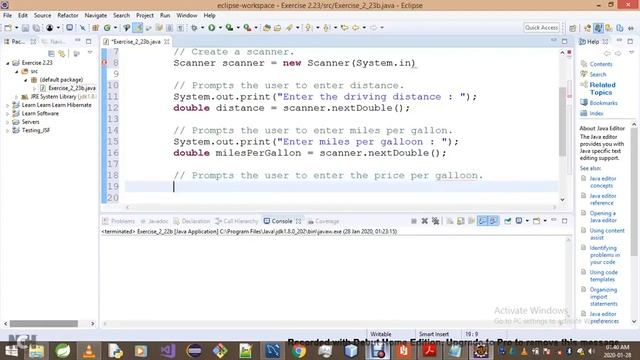Select Exercise_2_23b.java in Package Explorer

click(x=71, y=88)
